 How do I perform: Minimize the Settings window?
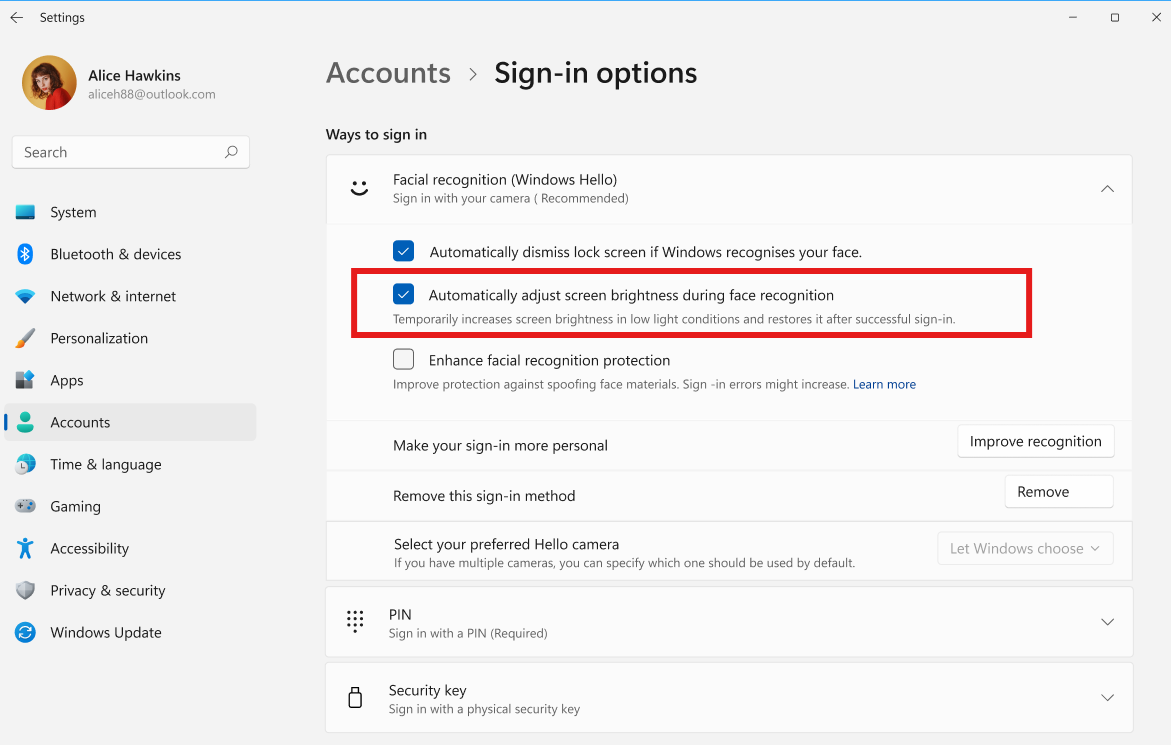pos(1072,17)
